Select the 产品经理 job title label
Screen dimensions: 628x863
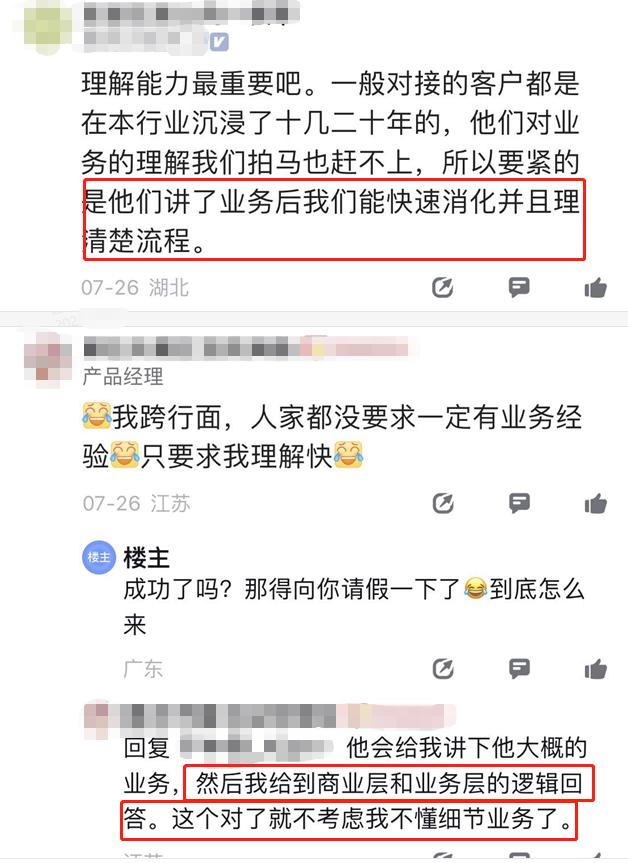(x=123, y=376)
